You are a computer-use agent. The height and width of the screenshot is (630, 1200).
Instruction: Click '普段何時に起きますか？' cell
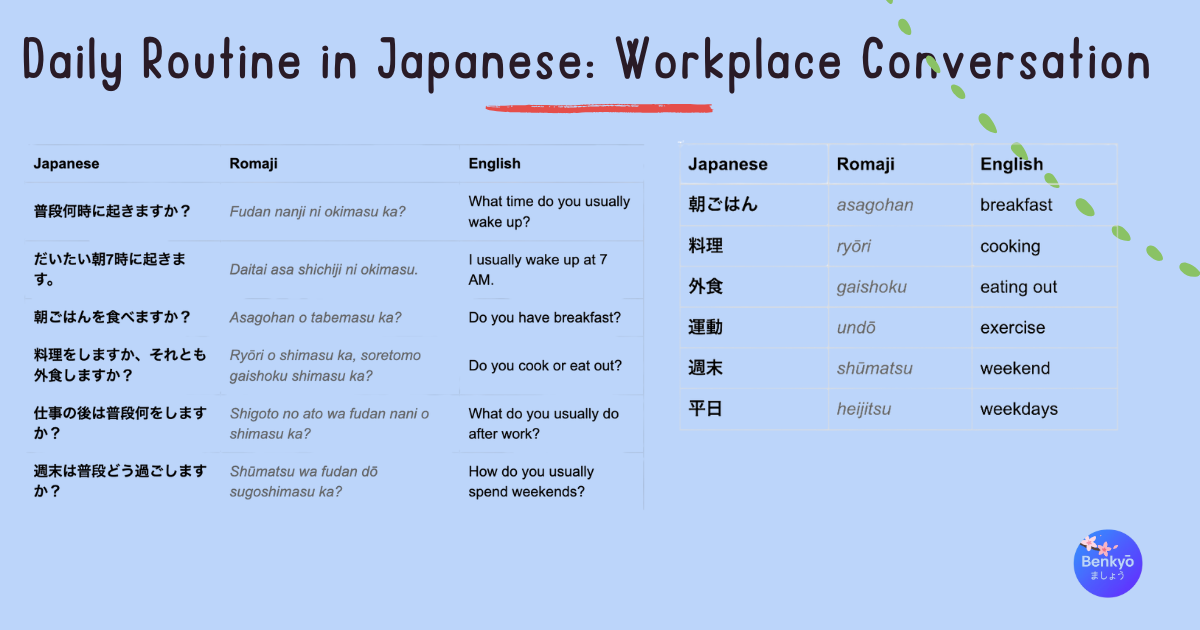pos(112,211)
